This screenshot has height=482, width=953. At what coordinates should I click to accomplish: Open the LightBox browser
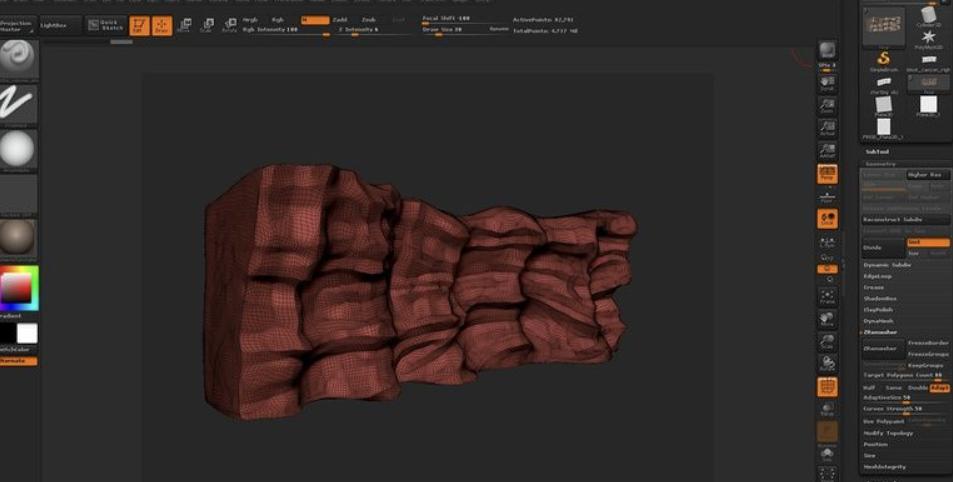point(53,24)
